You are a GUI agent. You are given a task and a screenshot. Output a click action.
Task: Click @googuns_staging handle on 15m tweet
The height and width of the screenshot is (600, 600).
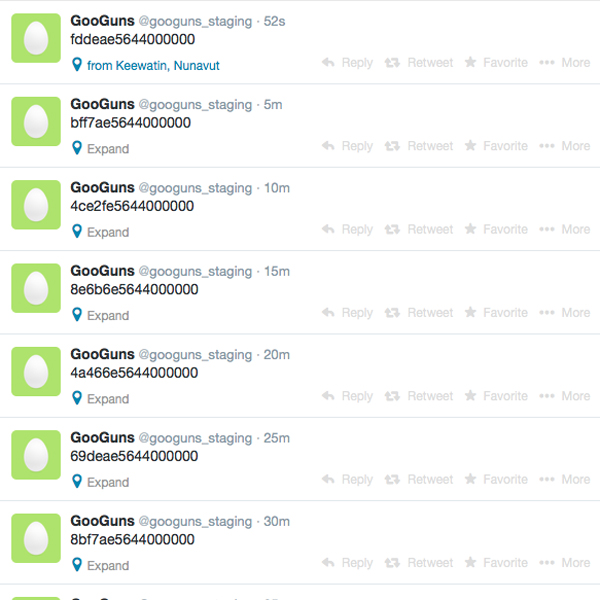[195, 271]
